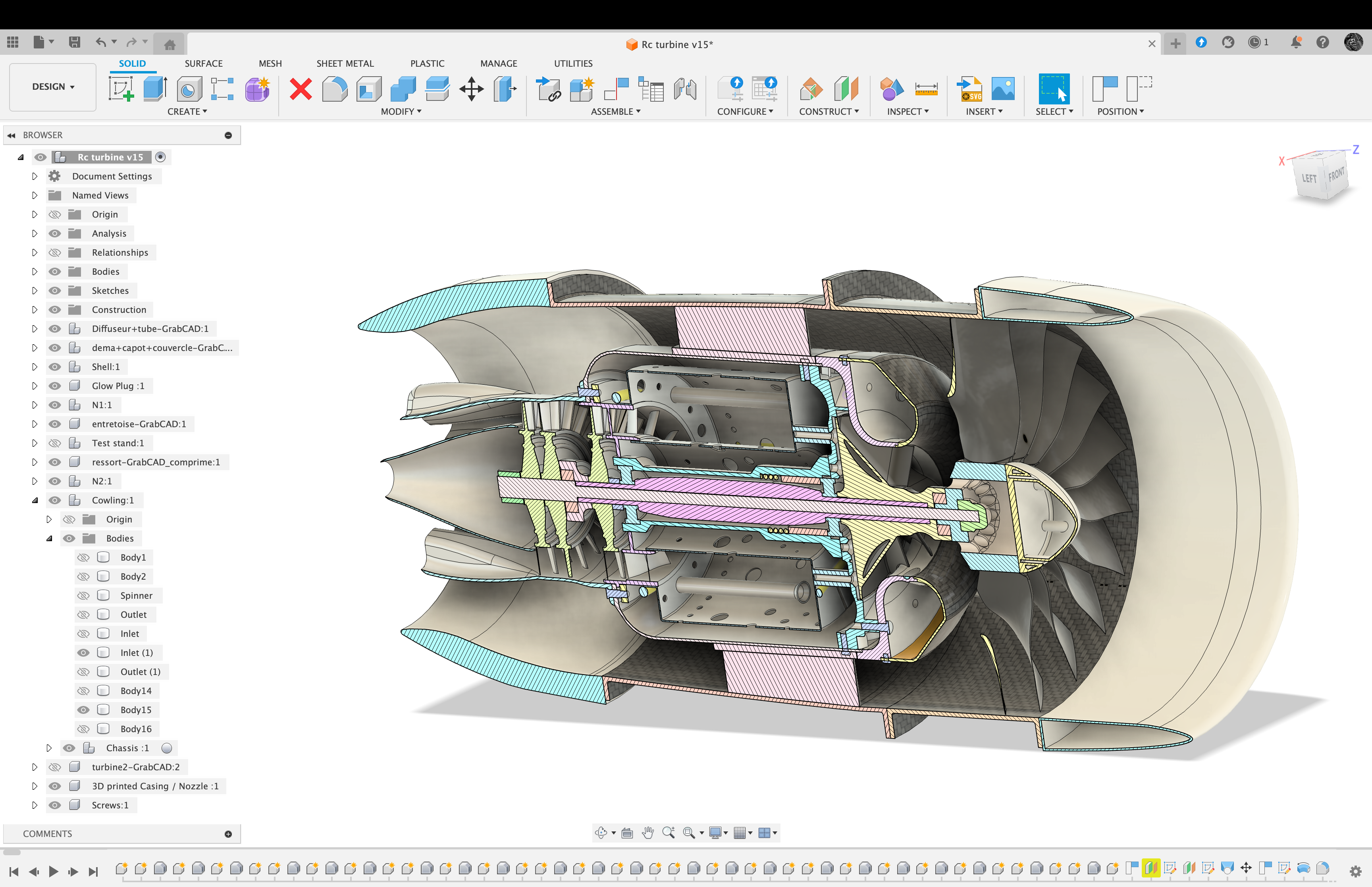
Task: Select the Extrude tool
Action: (155, 89)
